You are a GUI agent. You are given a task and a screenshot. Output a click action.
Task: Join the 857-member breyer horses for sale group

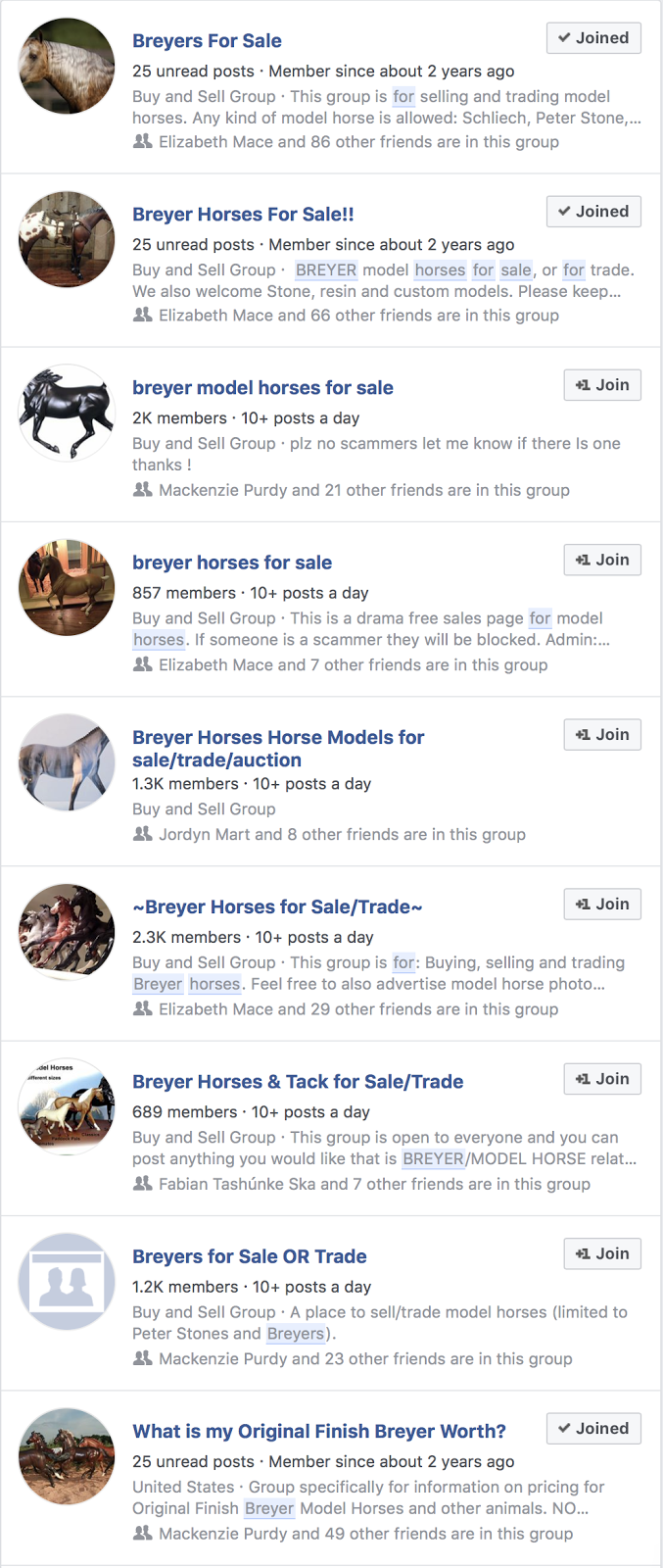point(602,560)
